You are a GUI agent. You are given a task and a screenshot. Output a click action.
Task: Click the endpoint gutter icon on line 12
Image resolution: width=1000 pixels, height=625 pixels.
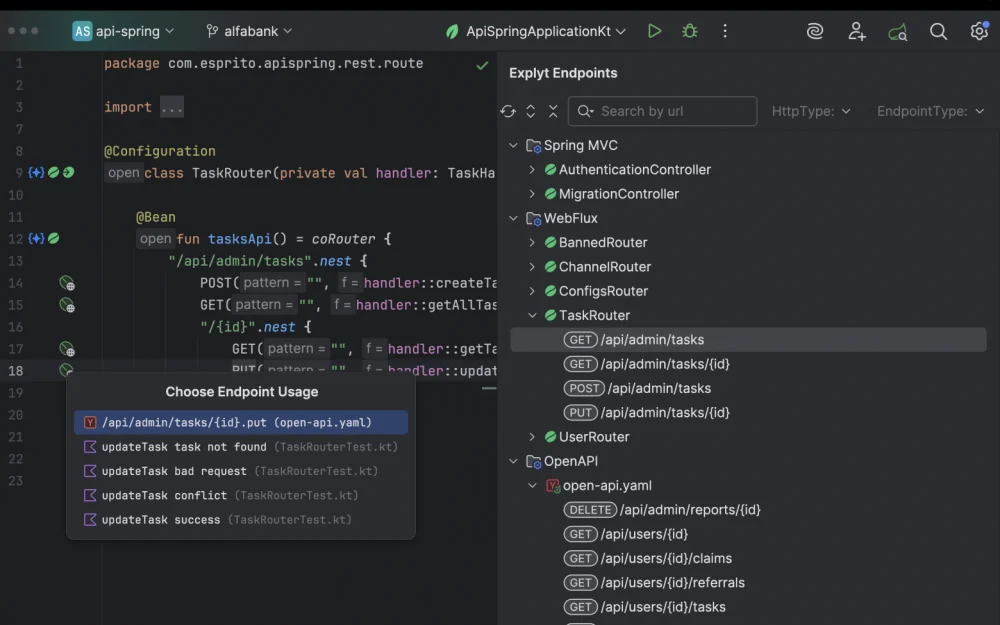click(x=52, y=238)
